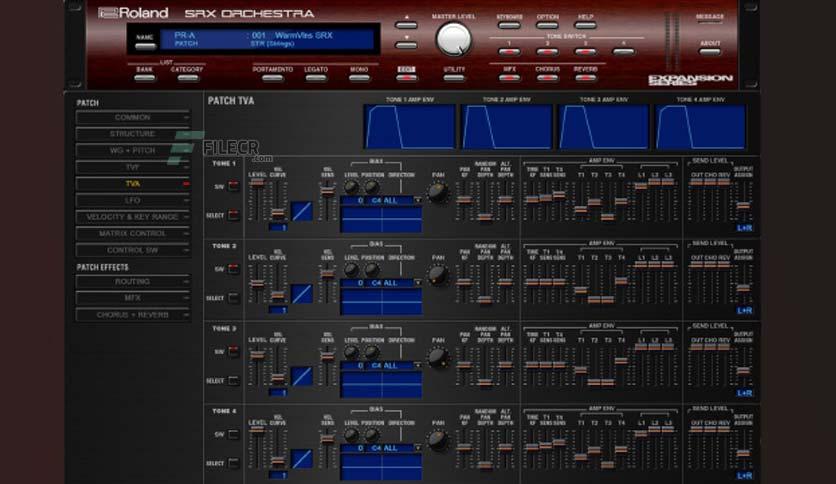Click Tone 4 velocity curve graph icon

pos(302,459)
